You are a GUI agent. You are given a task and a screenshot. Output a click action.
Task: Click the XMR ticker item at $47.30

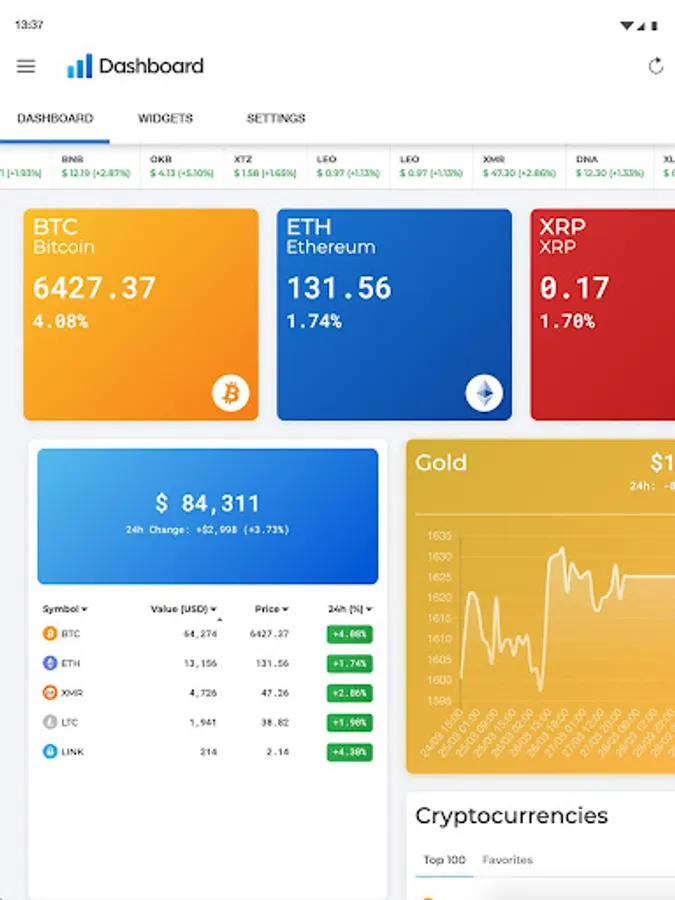pyautogui.click(x=519, y=166)
